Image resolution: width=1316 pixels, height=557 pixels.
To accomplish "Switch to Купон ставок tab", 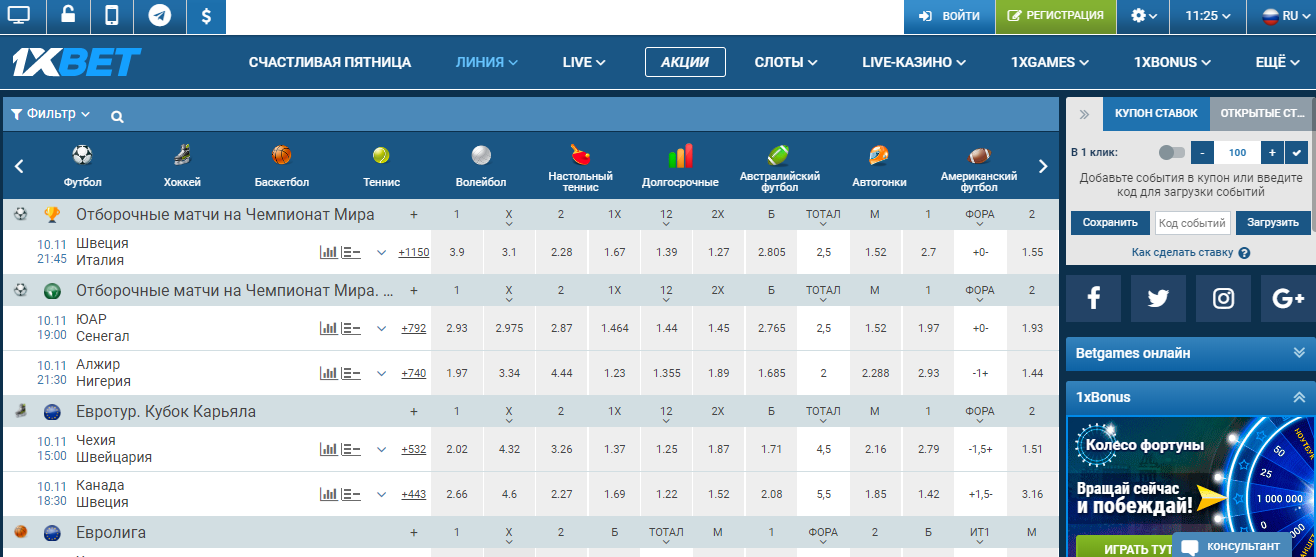I will click(x=1156, y=114).
